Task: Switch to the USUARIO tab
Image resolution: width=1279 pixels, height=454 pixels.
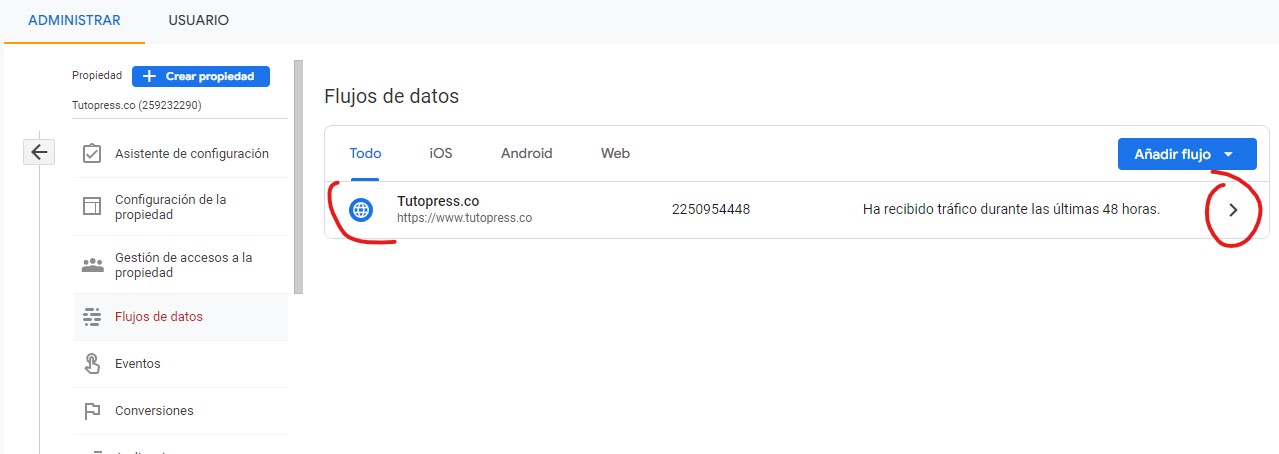Action: (198, 21)
